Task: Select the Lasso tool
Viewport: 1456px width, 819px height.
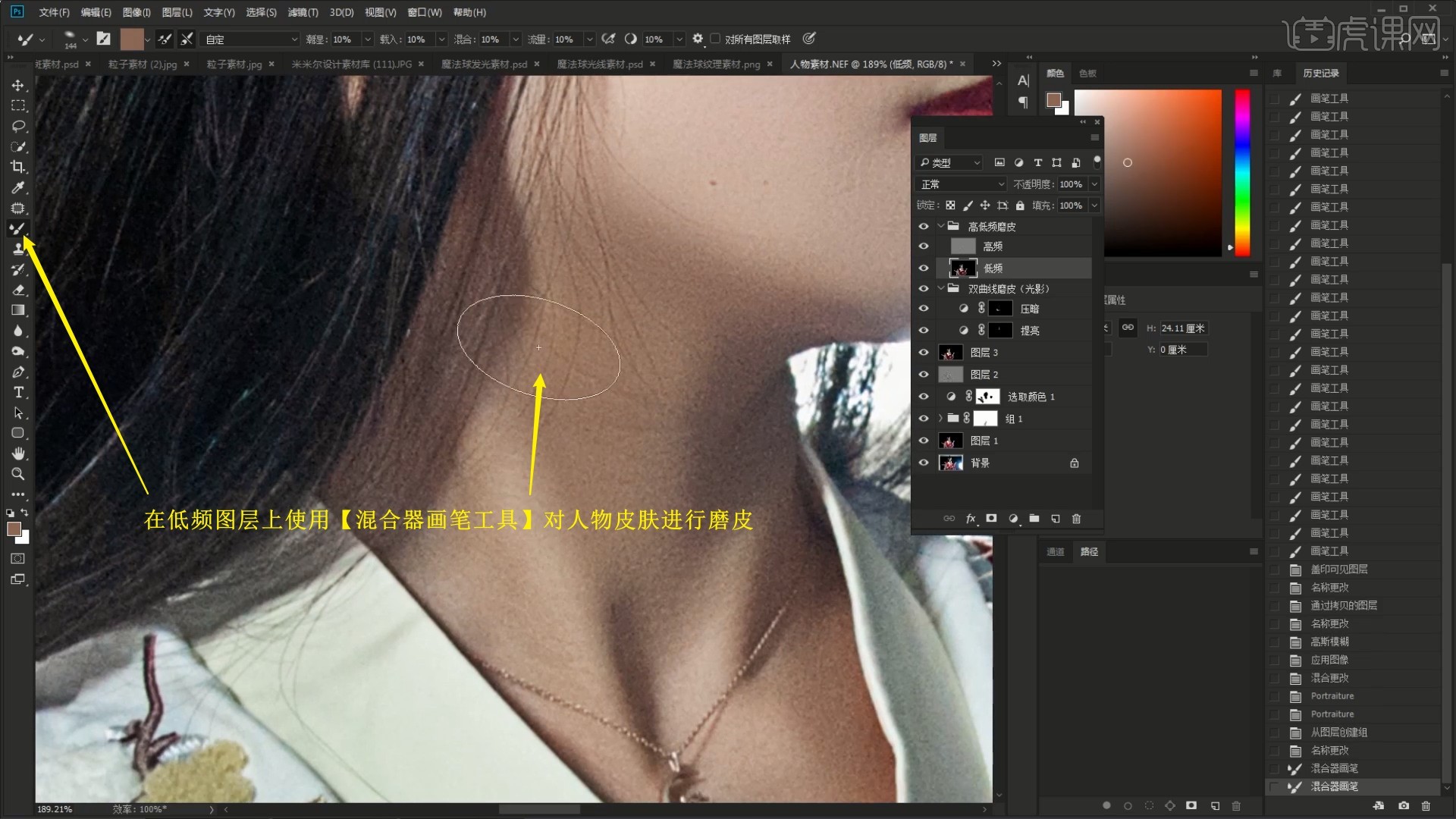Action: pos(18,126)
